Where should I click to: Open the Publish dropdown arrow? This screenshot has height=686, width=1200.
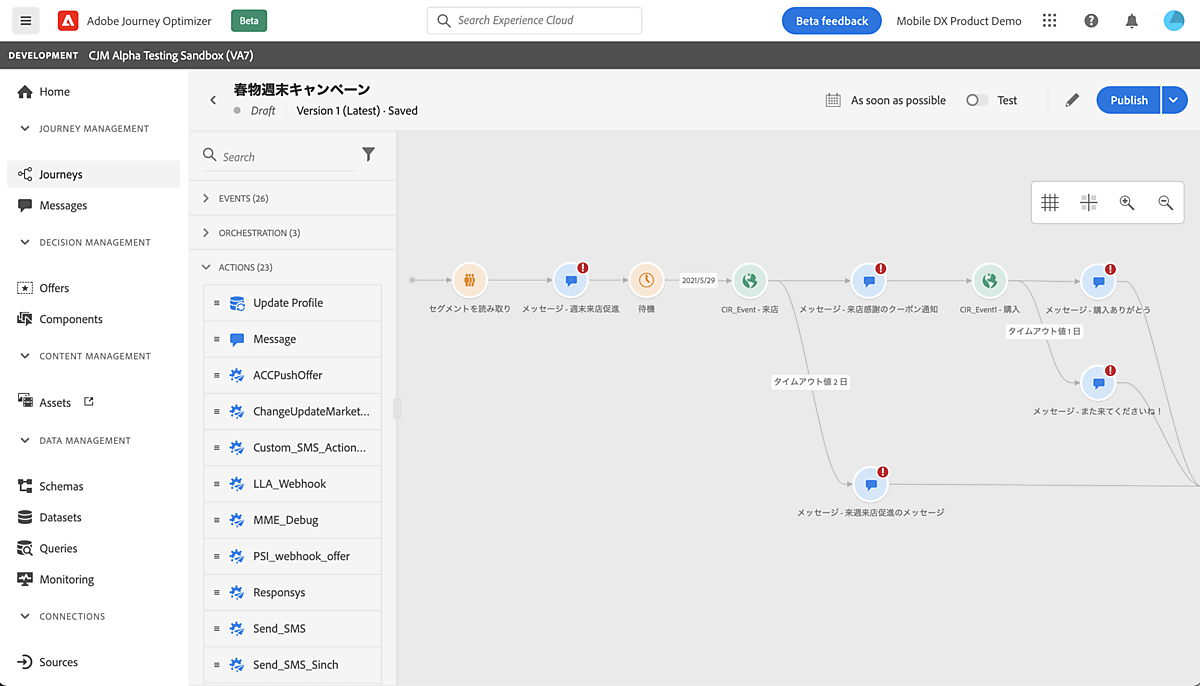(x=1174, y=100)
